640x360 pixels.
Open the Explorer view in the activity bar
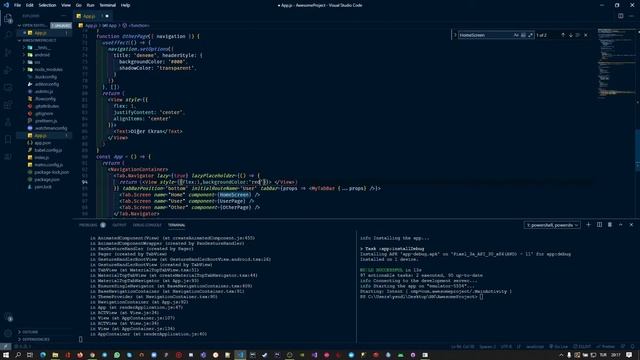click(x=8, y=18)
